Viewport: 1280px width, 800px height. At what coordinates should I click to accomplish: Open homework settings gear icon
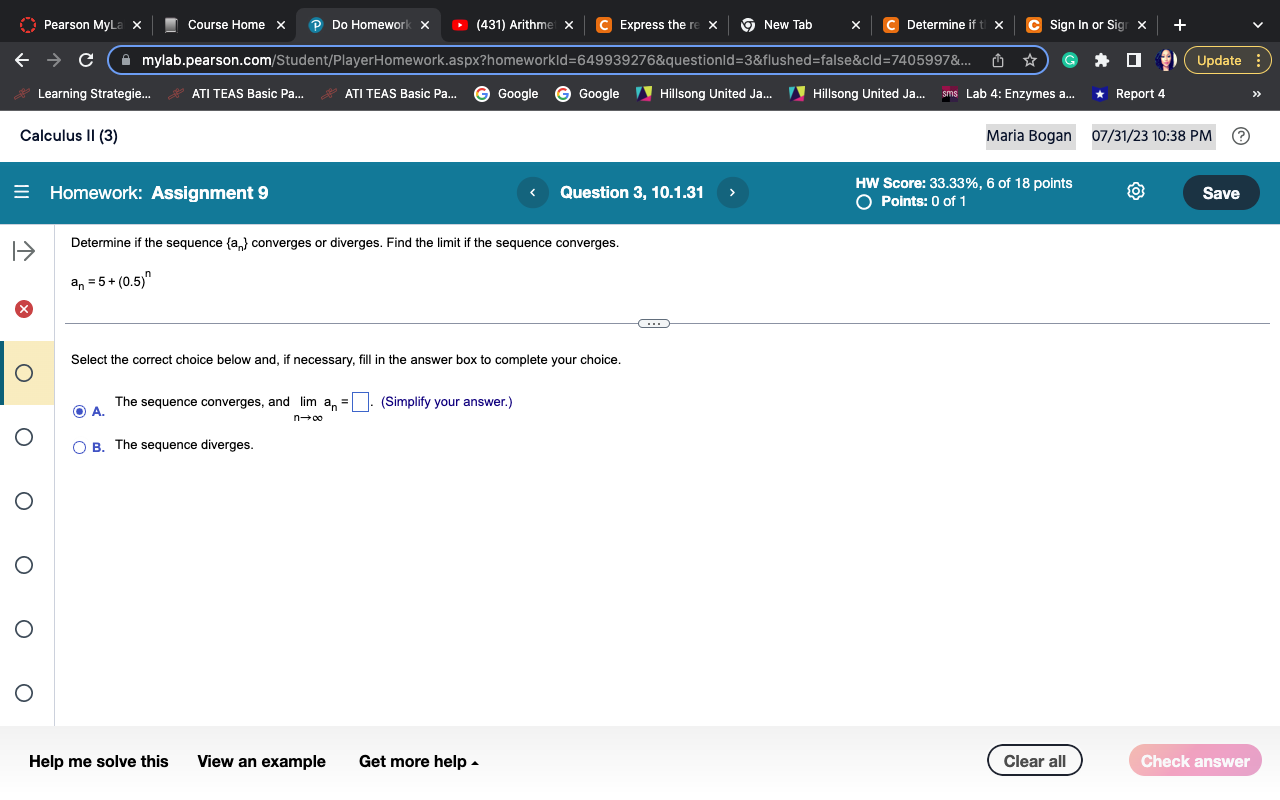coord(1136,192)
